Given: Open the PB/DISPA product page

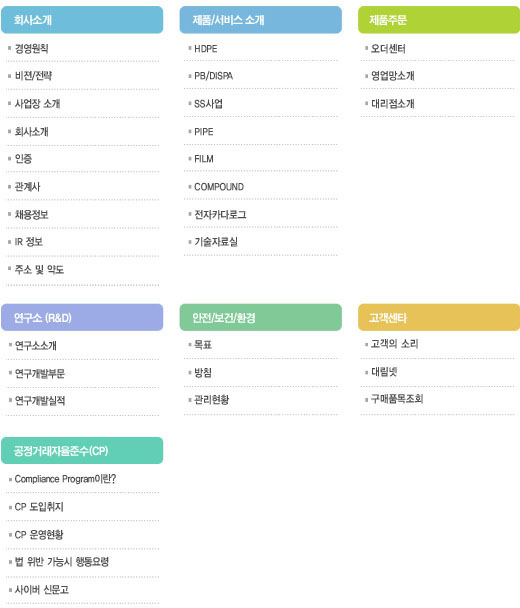Looking at the screenshot, I should coord(213,76).
